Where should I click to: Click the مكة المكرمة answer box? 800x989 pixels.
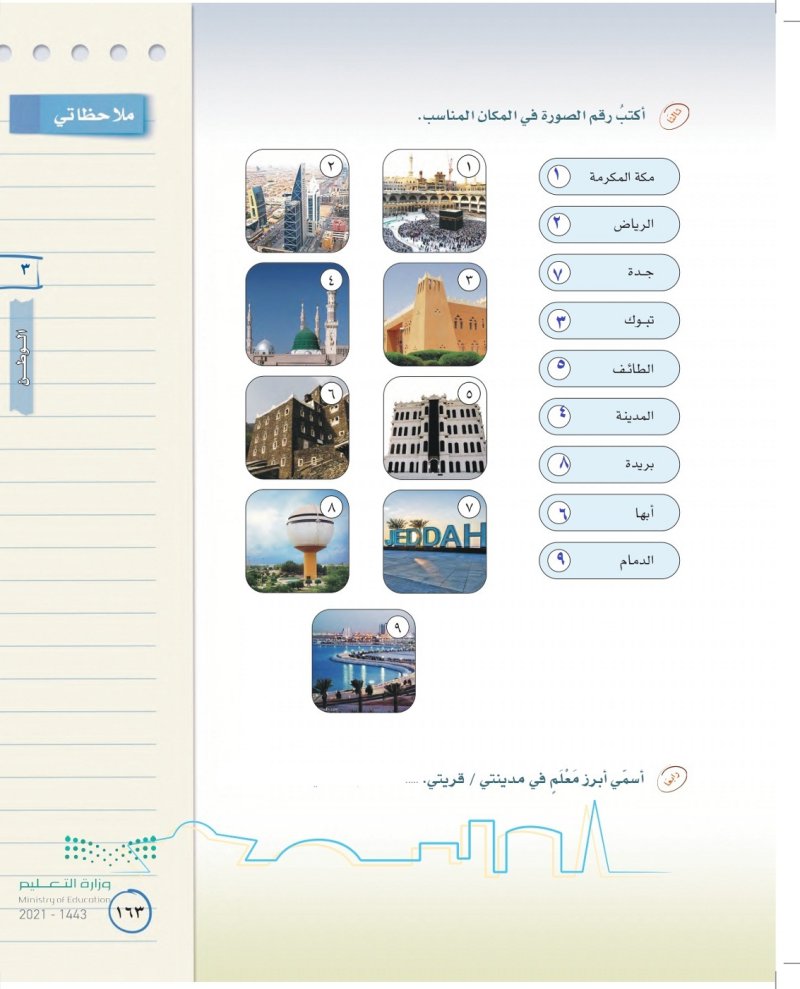(609, 177)
